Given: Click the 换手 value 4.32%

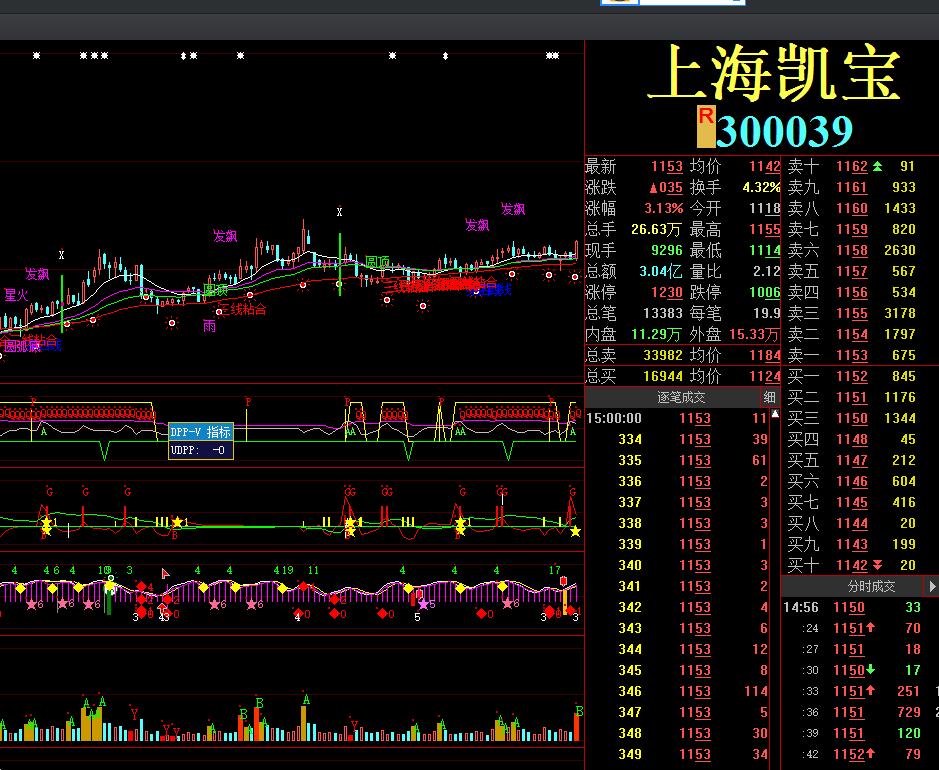Looking at the screenshot, I should click(761, 187).
